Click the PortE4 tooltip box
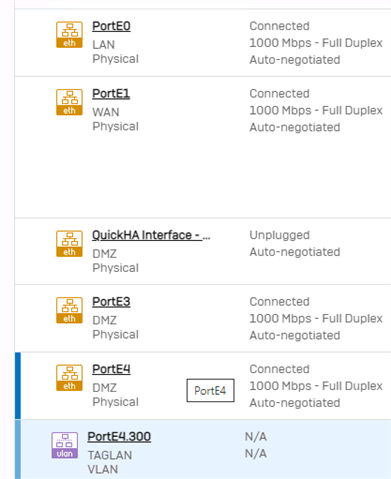Image resolution: width=391 pixels, height=479 pixels. (x=210, y=390)
